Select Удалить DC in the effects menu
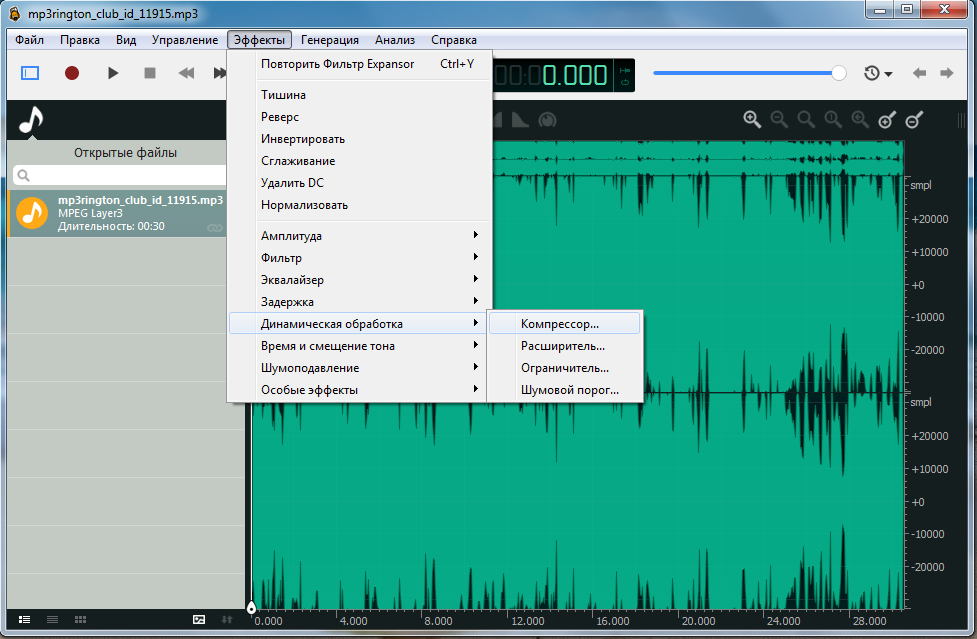 (361, 182)
